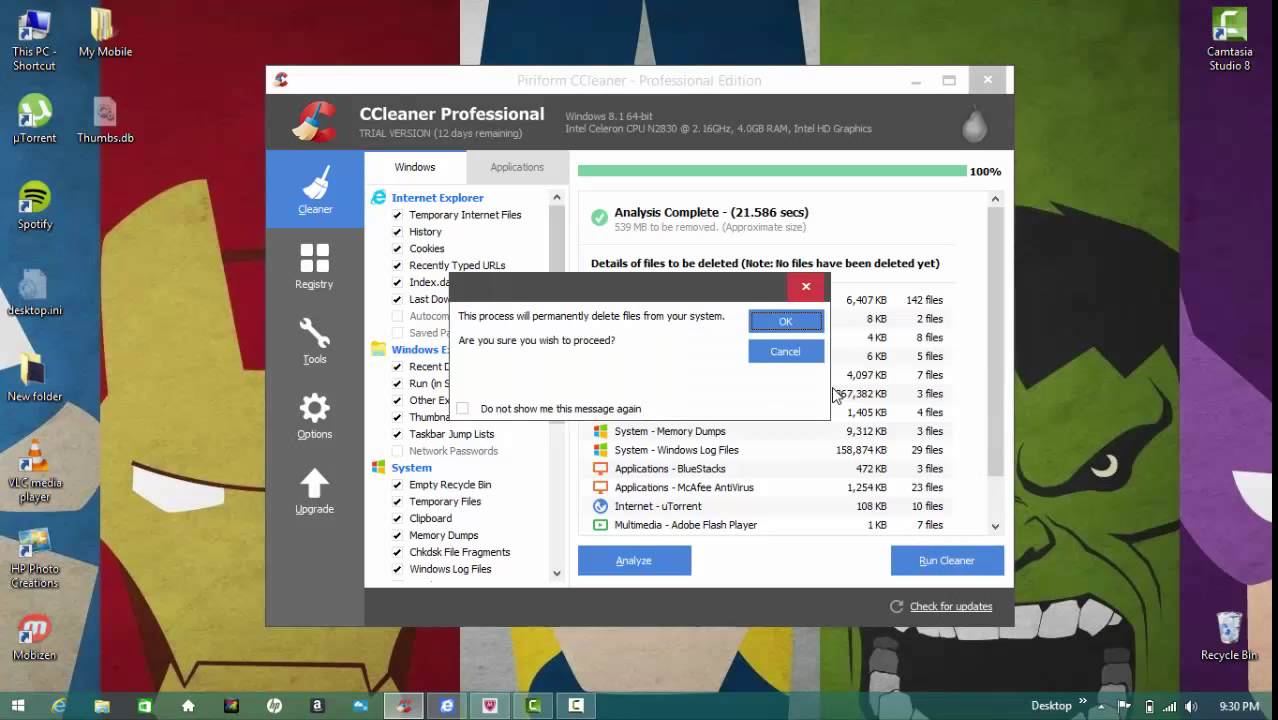Screen dimensions: 1278x720
Task: Open VLC media player desktop icon
Action: pos(35,471)
